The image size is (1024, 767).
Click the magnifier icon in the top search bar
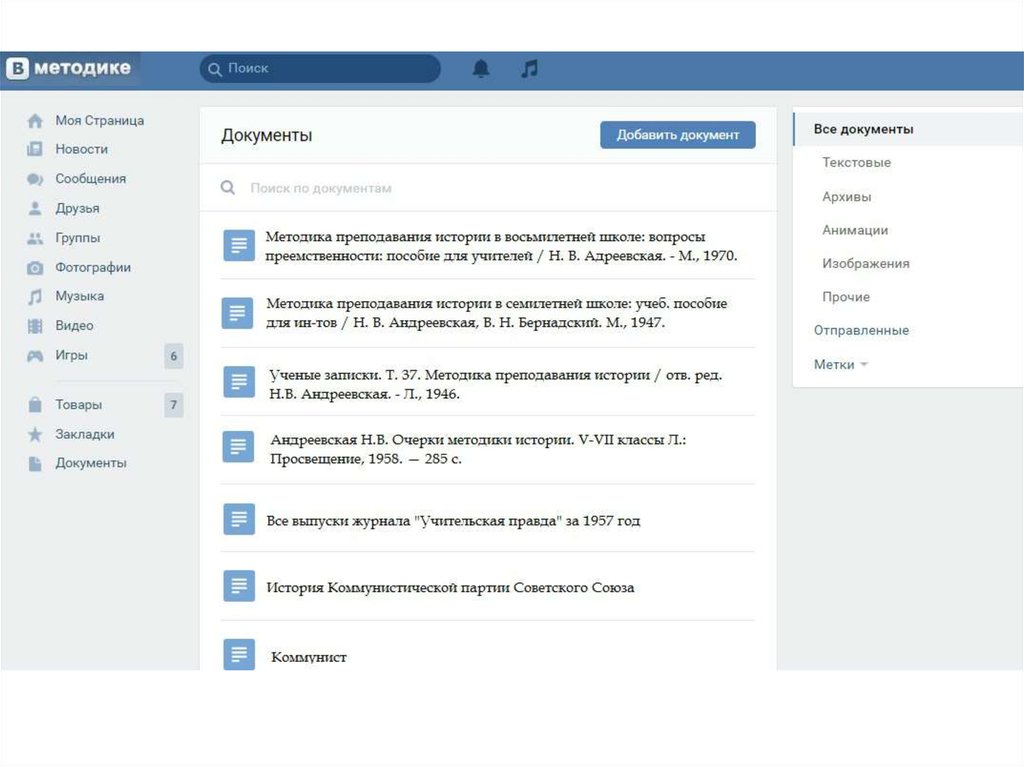click(x=215, y=69)
